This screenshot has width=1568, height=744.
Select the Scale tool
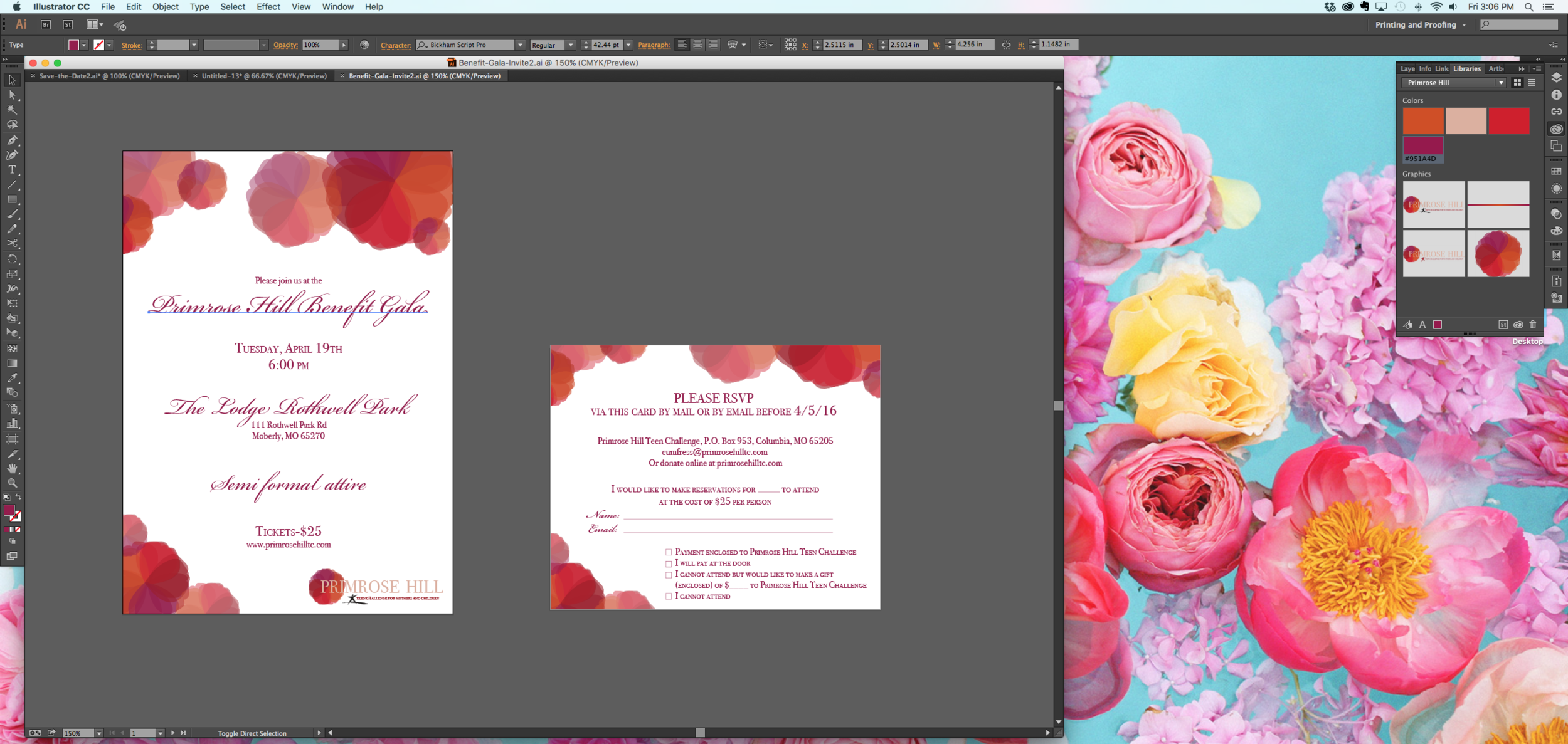point(12,274)
